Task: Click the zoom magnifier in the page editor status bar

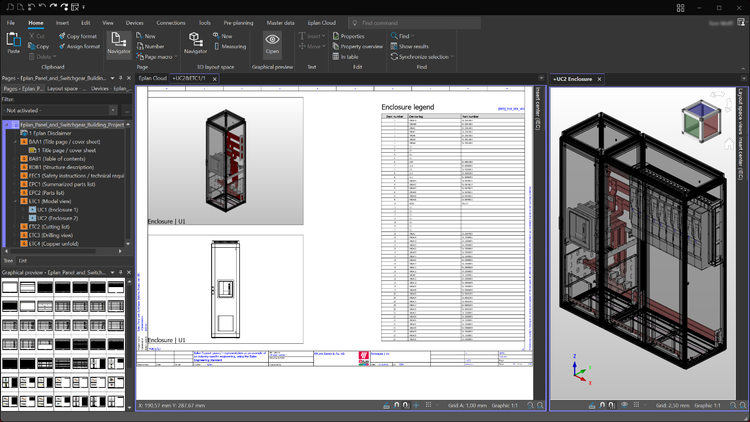Action: (x=530, y=405)
